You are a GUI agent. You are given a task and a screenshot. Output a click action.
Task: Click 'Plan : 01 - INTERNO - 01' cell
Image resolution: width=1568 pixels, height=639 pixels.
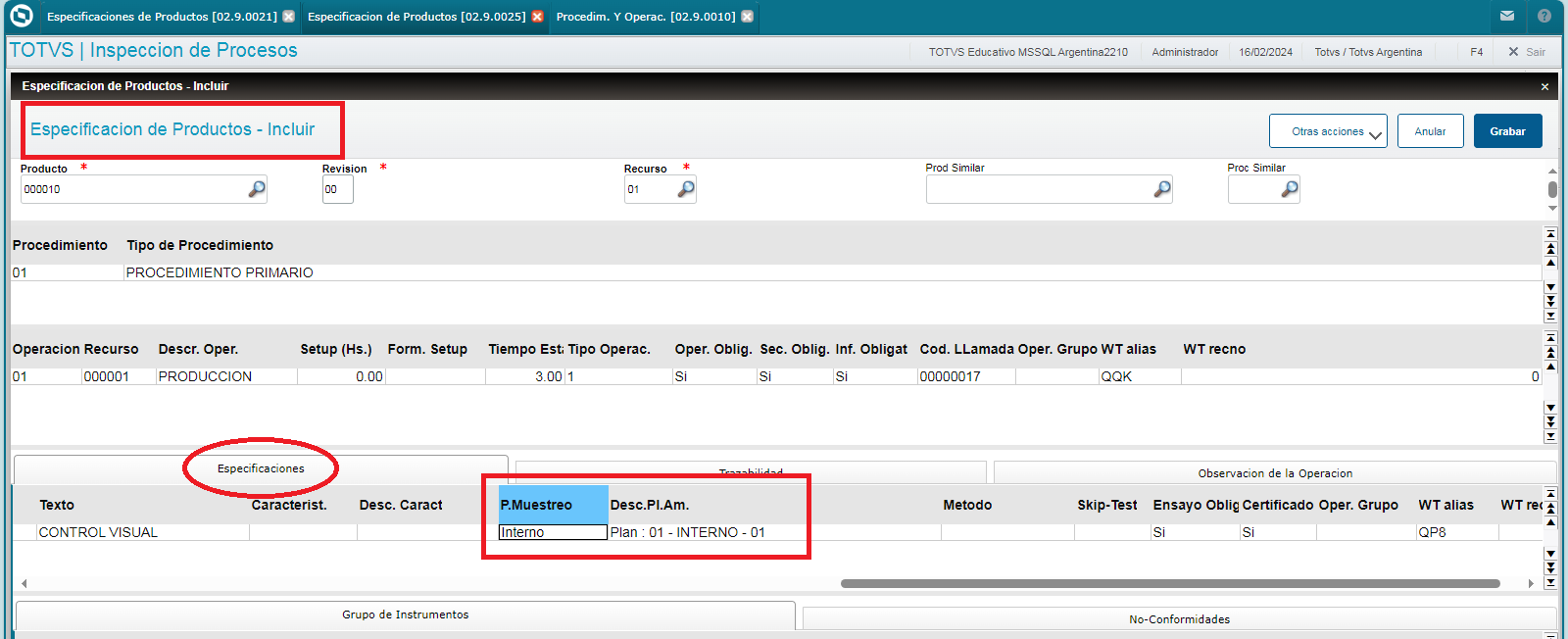[x=774, y=532]
